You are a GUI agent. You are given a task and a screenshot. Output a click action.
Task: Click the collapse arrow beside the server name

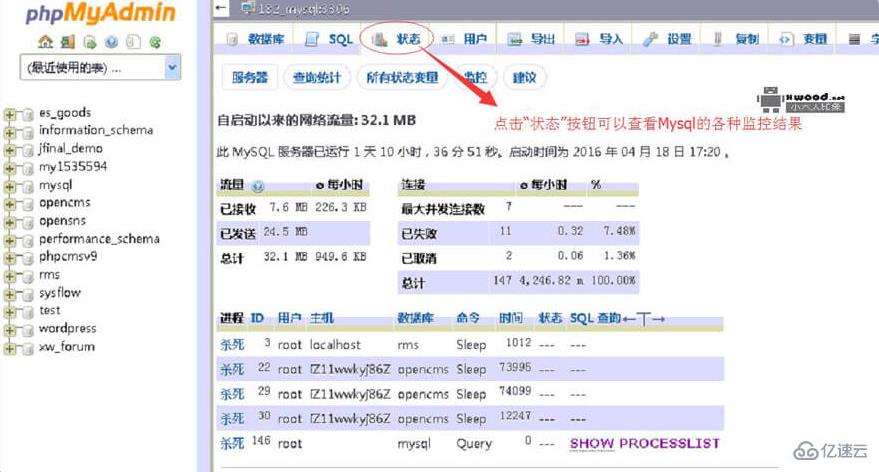point(222,8)
